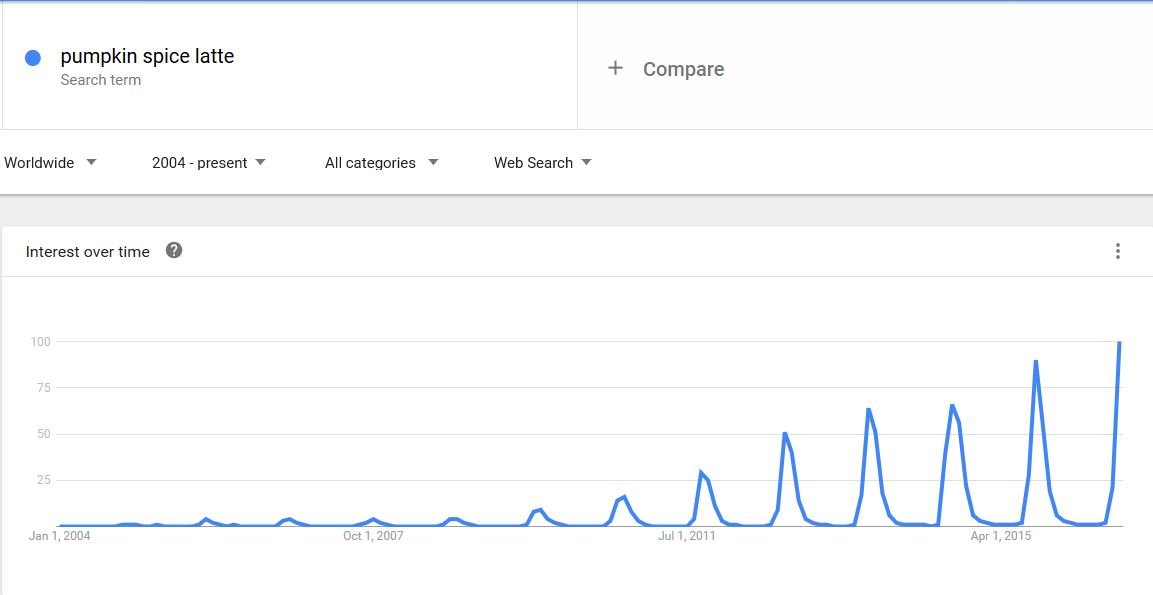Click the Apr 1, 2015 axis label
Screen dimensions: 1153x595
tap(1001, 536)
